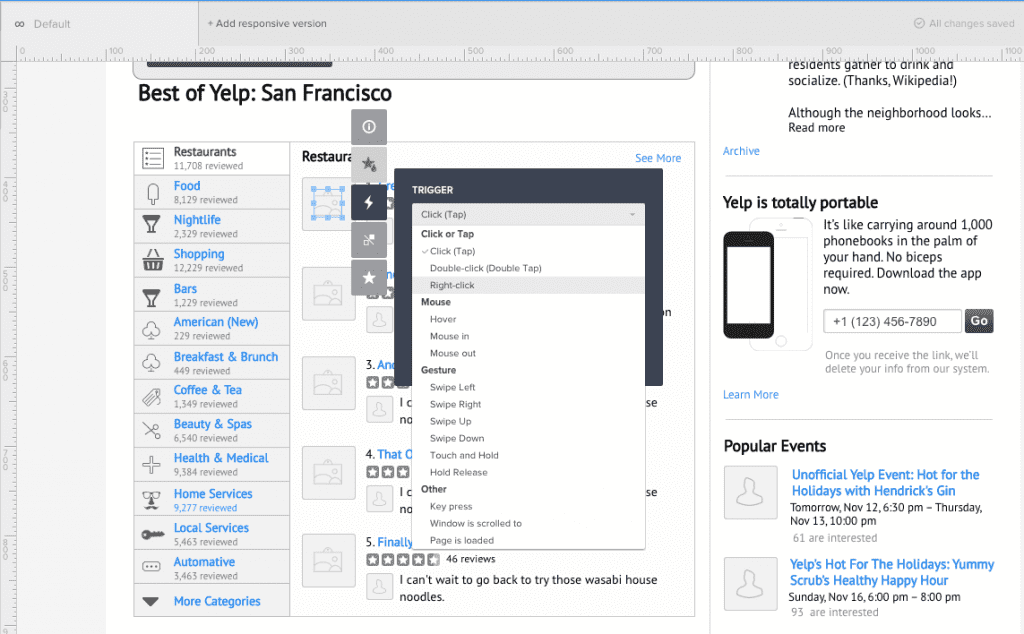The width and height of the screenshot is (1024, 634).
Task: Click the phone illustration image
Action: [767, 285]
